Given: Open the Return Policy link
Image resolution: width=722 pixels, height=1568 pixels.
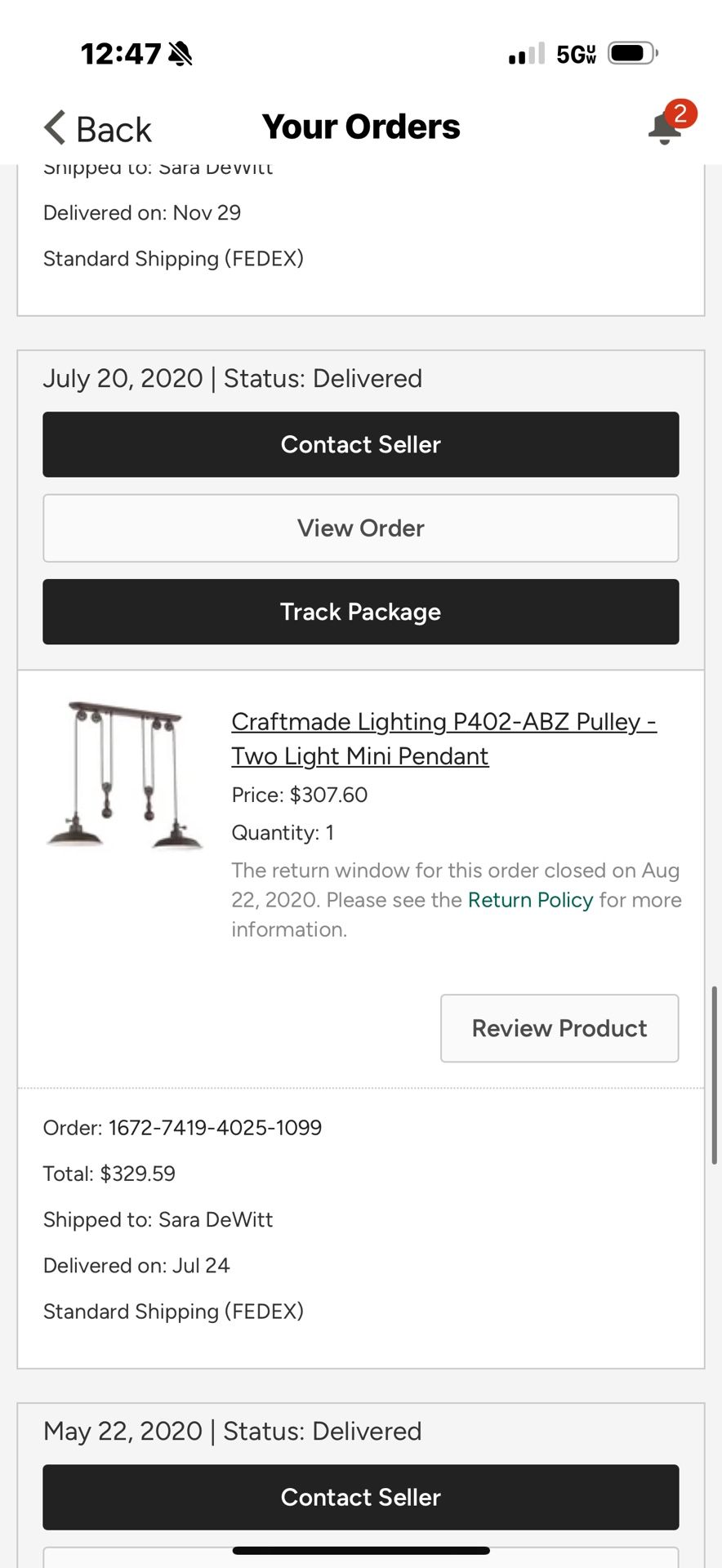Looking at the screenshot, I should [x=530, y=900].
